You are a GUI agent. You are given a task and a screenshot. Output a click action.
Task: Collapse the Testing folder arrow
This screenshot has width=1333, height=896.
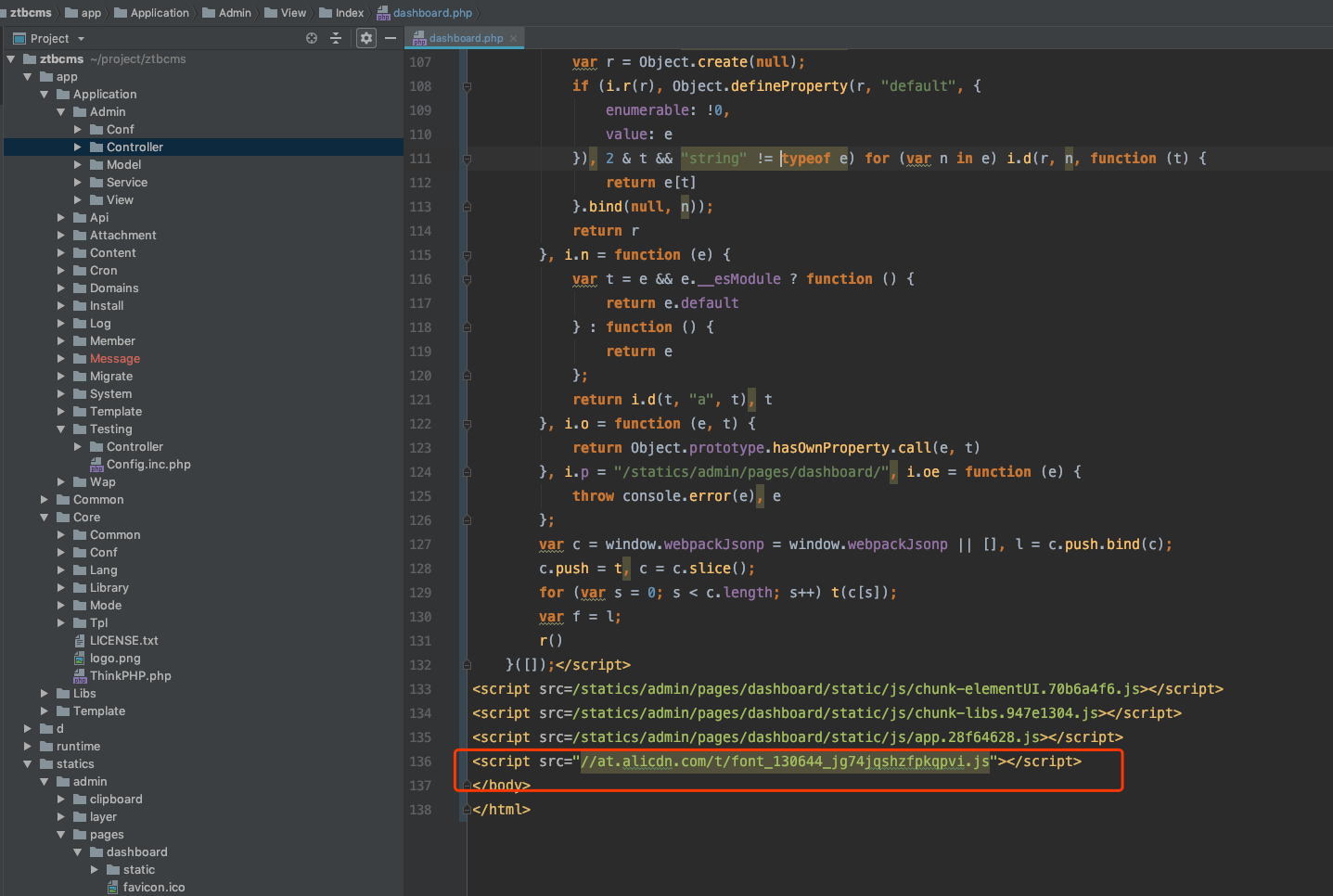pos(61,429)
